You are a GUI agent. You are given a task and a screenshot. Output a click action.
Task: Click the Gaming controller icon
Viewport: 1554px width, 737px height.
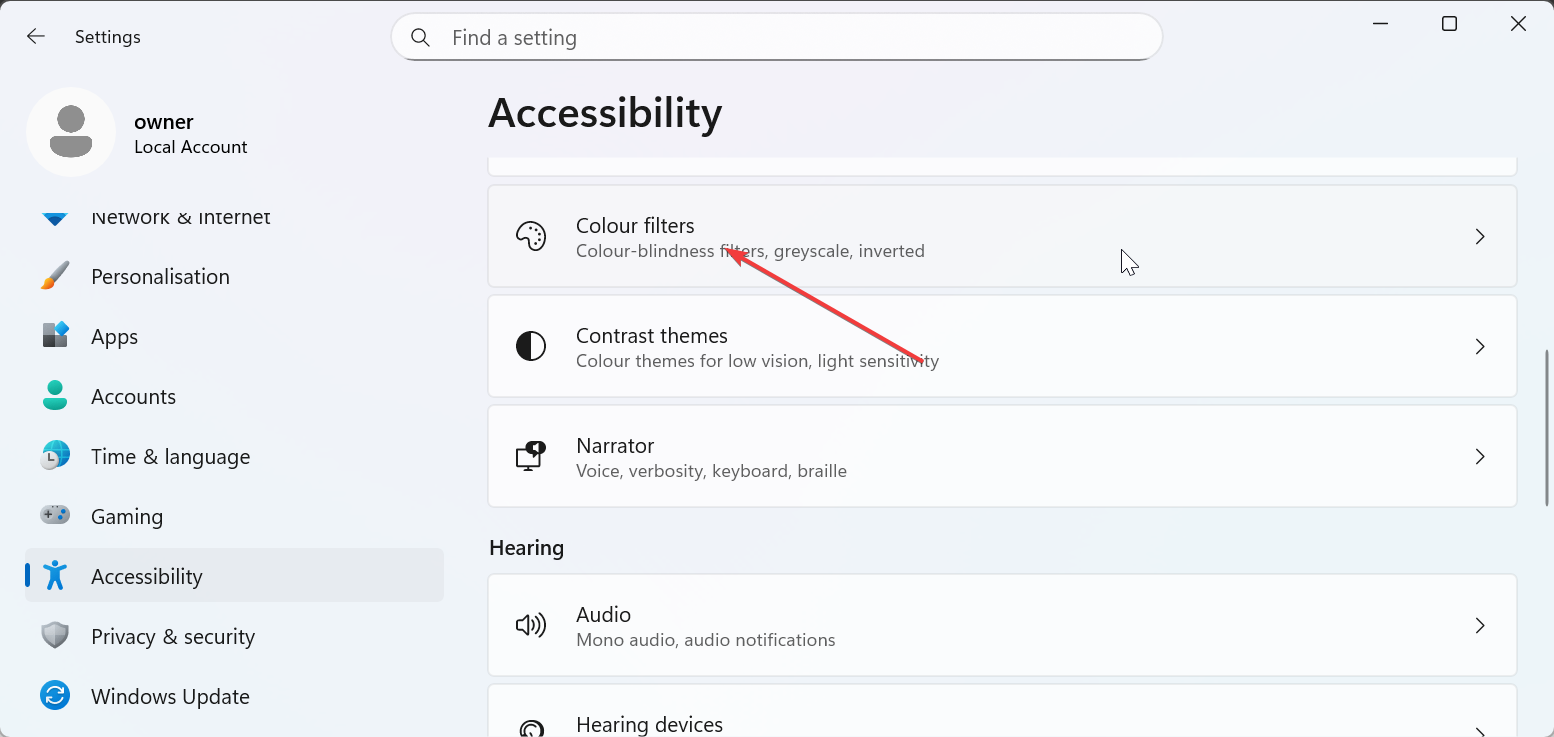(55, 516)
